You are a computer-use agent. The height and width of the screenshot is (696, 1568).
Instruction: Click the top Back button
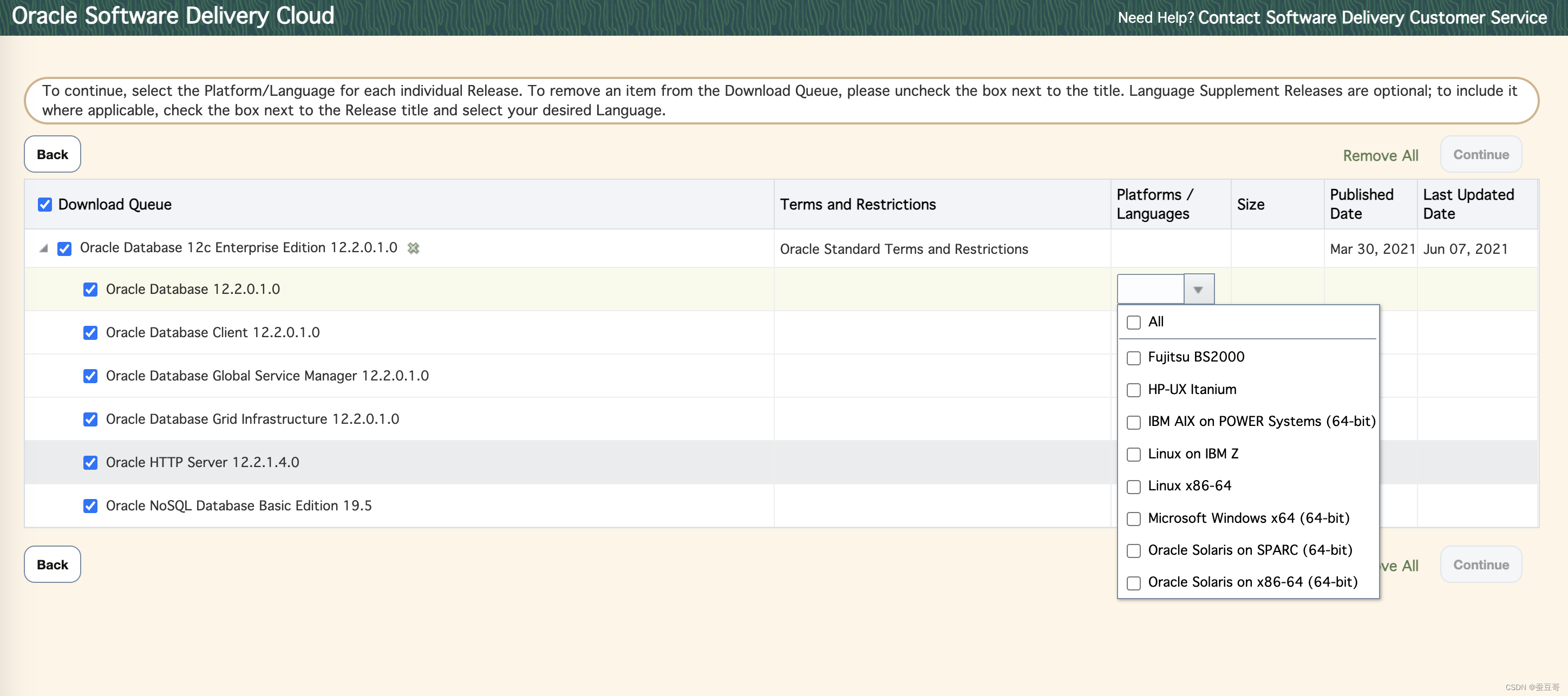click(x=53, y=155)
